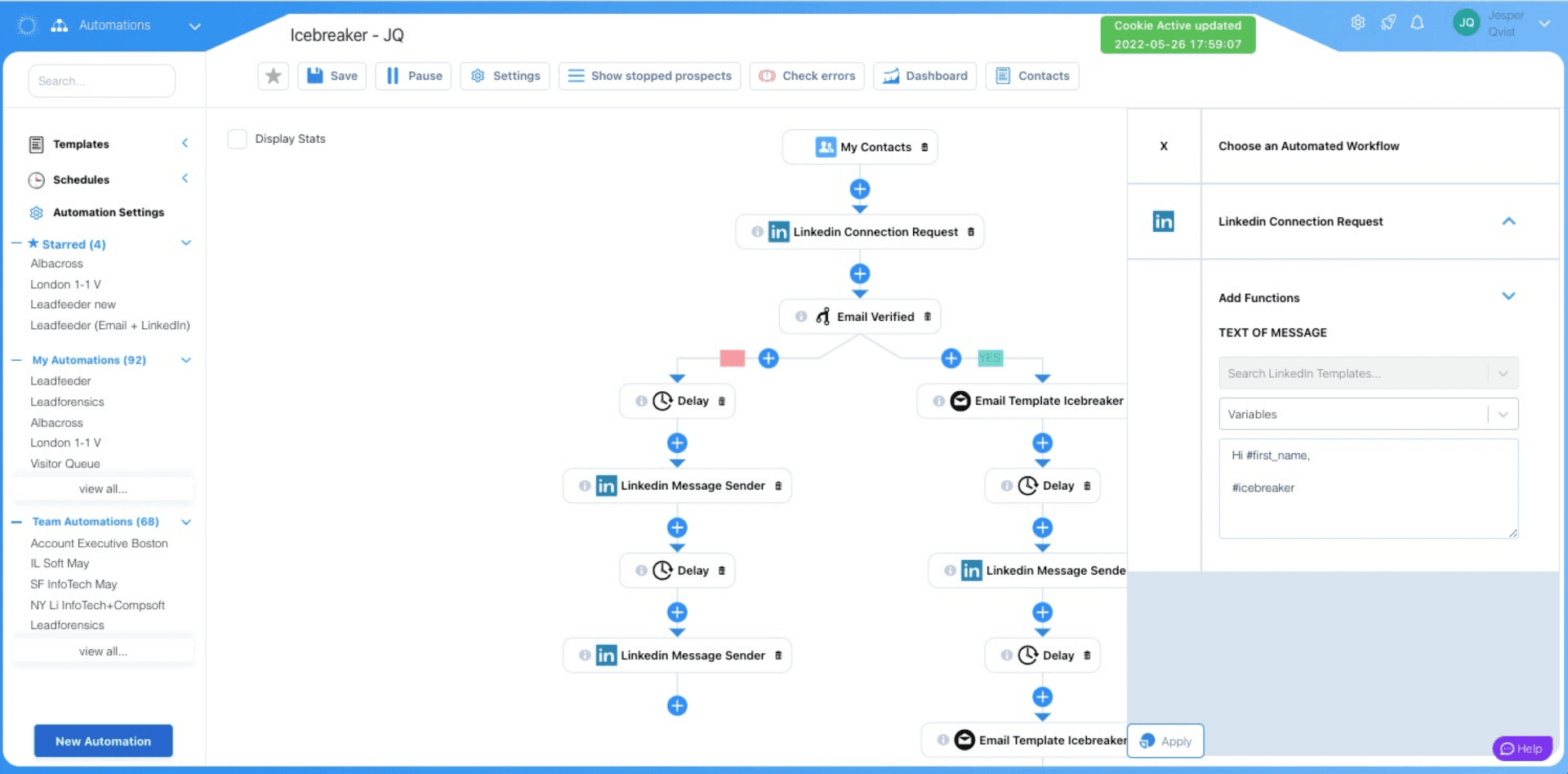Delete the My Contacts node via trash icon
This screenshot has width=1568, height=774.
pos(924,148)
